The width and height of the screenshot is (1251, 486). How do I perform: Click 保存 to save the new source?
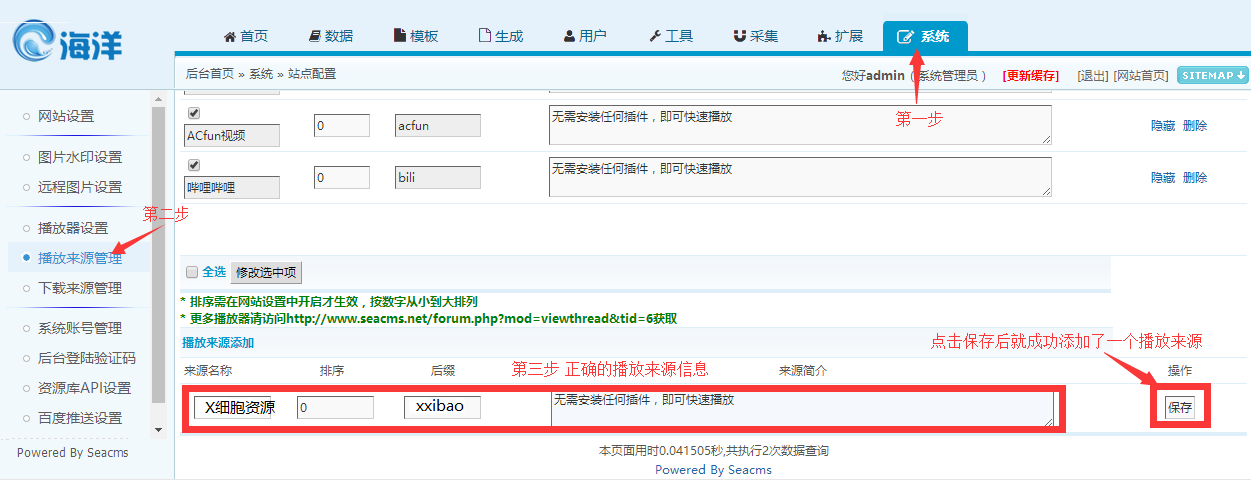click(1180, 408)
